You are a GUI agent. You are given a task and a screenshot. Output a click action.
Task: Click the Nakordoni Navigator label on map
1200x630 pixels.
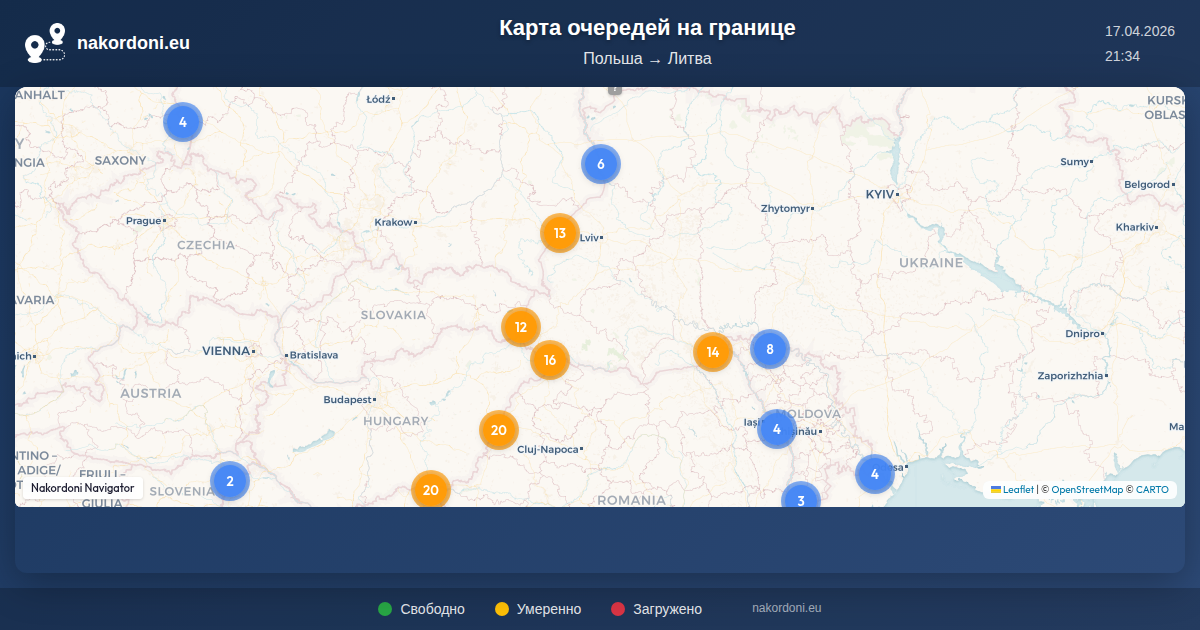point(82,488)
